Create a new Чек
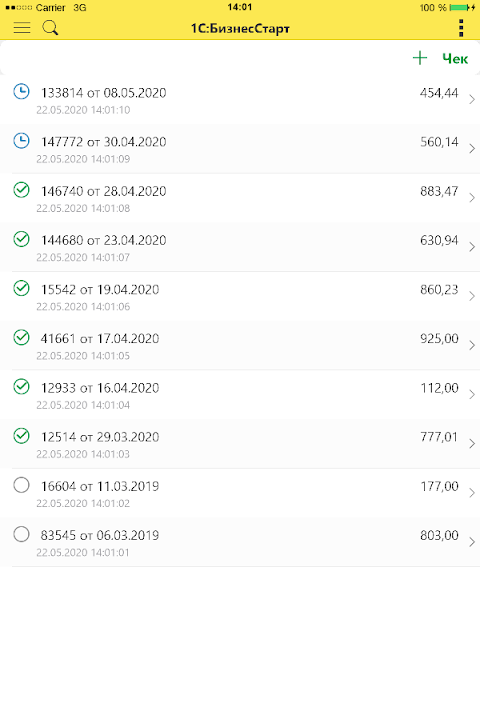 455,59
